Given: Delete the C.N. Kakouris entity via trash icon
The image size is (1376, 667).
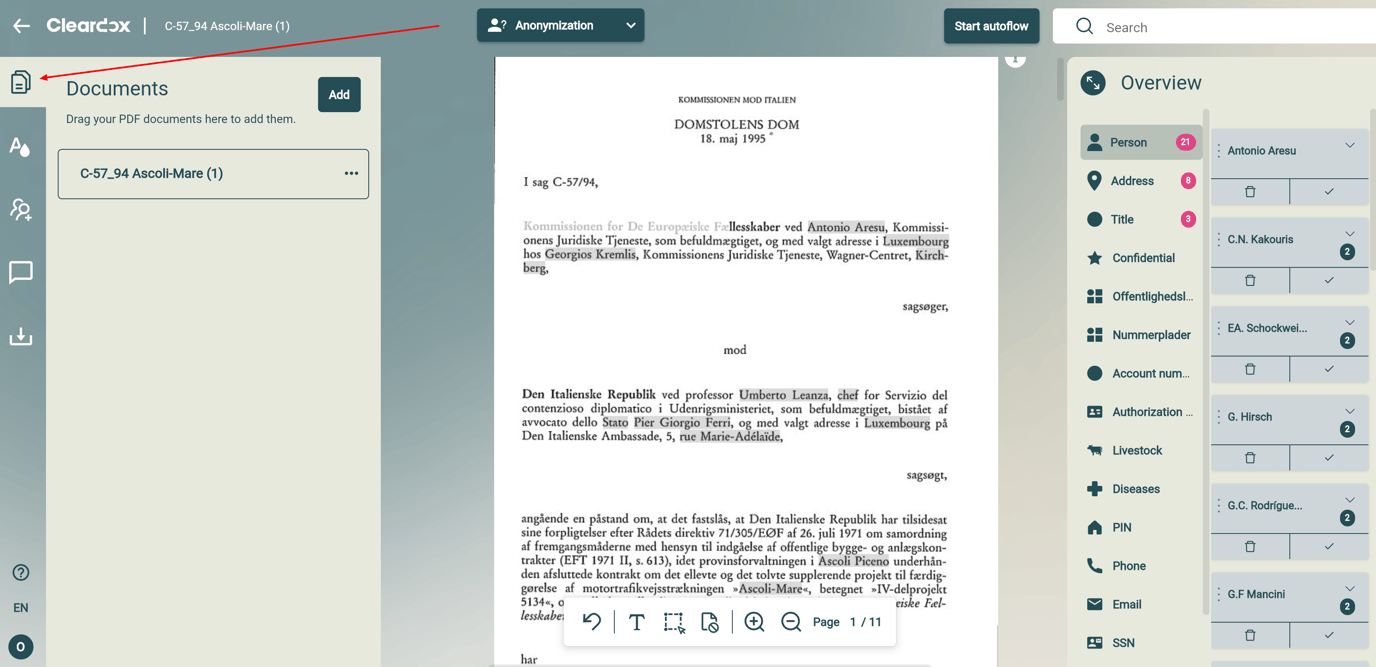Looking at the screenshot, I should click(x=1250, y=280).
